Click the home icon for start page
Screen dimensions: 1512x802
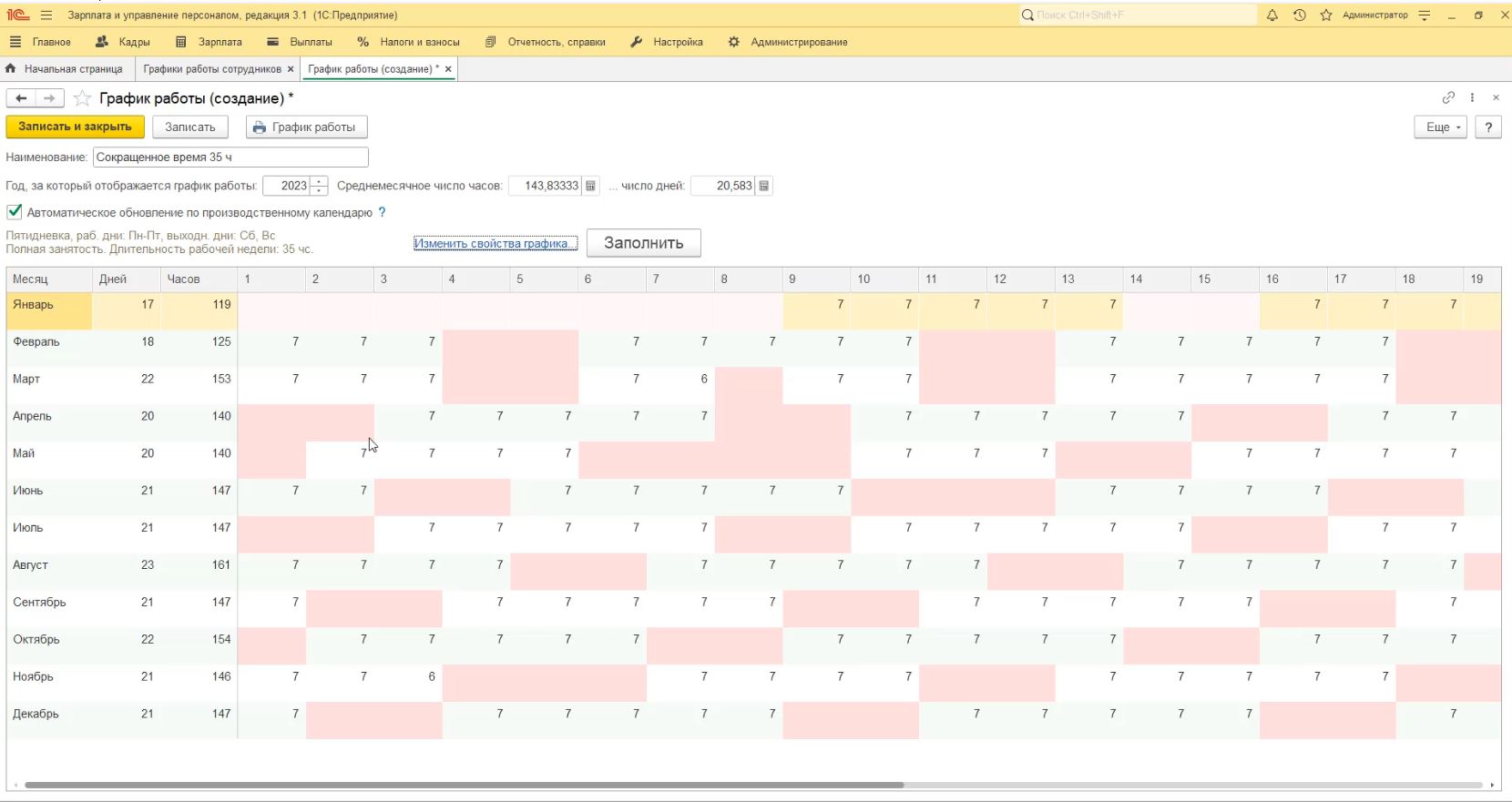(11, 69)
